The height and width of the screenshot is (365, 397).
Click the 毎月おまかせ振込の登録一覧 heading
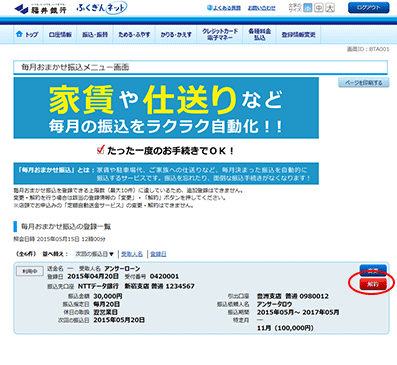[66, 227]
